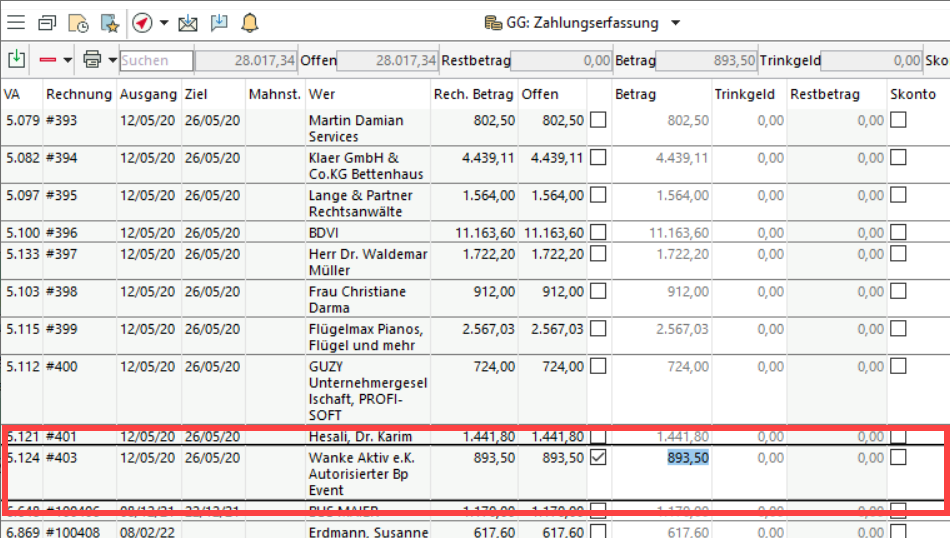The width and height of the screenshot is (950, 538).
Task: Open the hamburger main menu
Action: click(17, 22)
